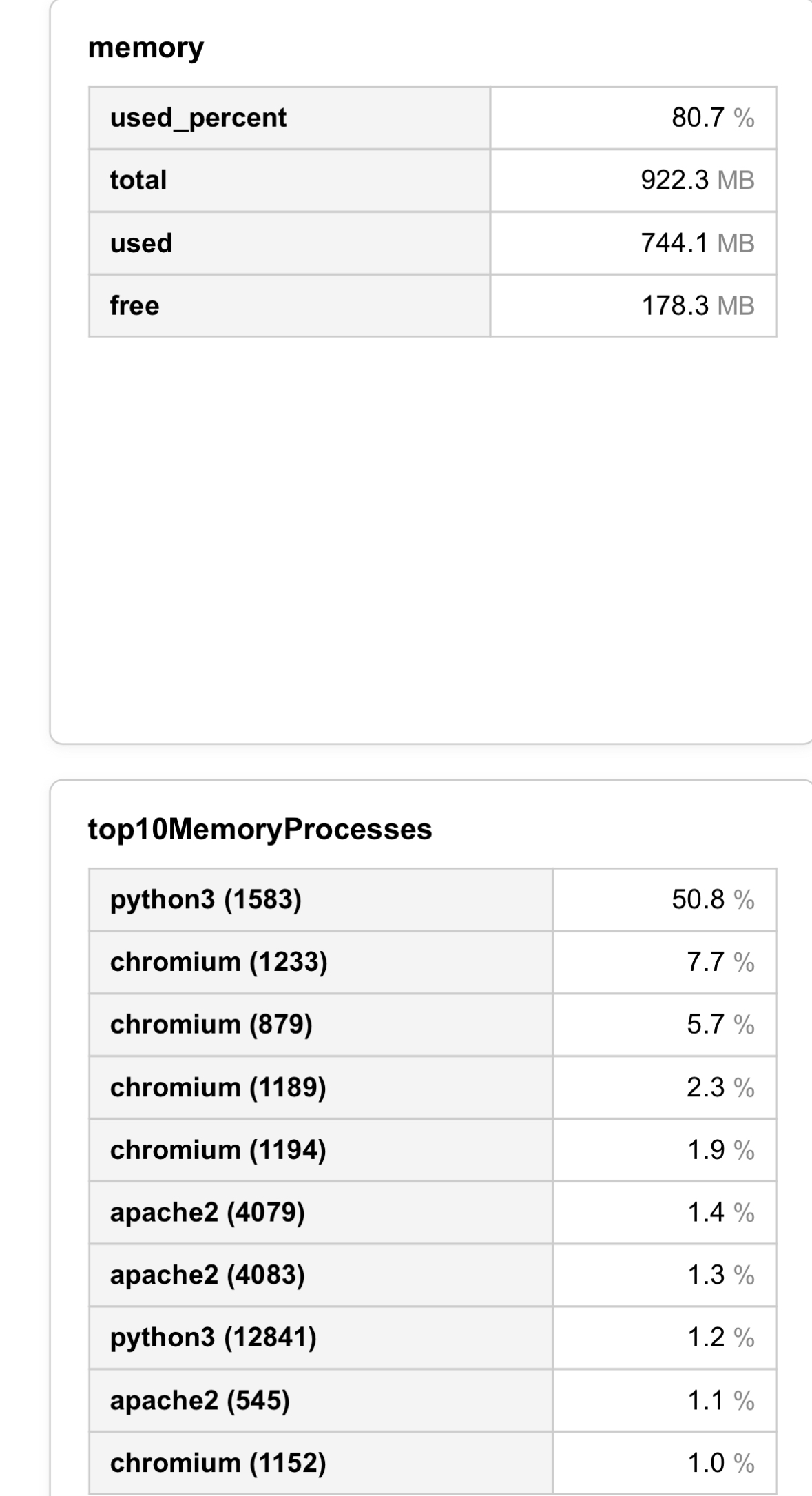812x1496 pixels.
Task: Click the apache2 (4083) entry
Action: [207, 1275]
